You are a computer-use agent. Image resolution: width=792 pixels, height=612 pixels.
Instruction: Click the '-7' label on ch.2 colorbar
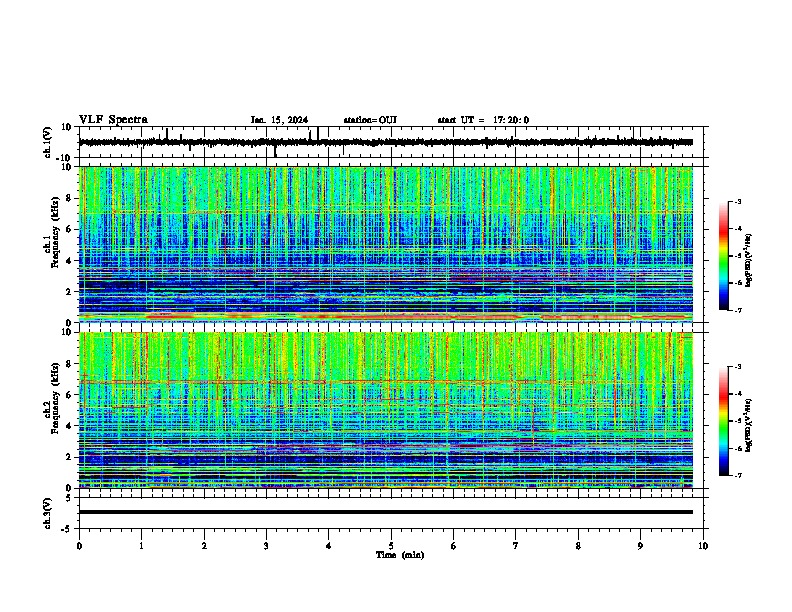coord(737,475)
